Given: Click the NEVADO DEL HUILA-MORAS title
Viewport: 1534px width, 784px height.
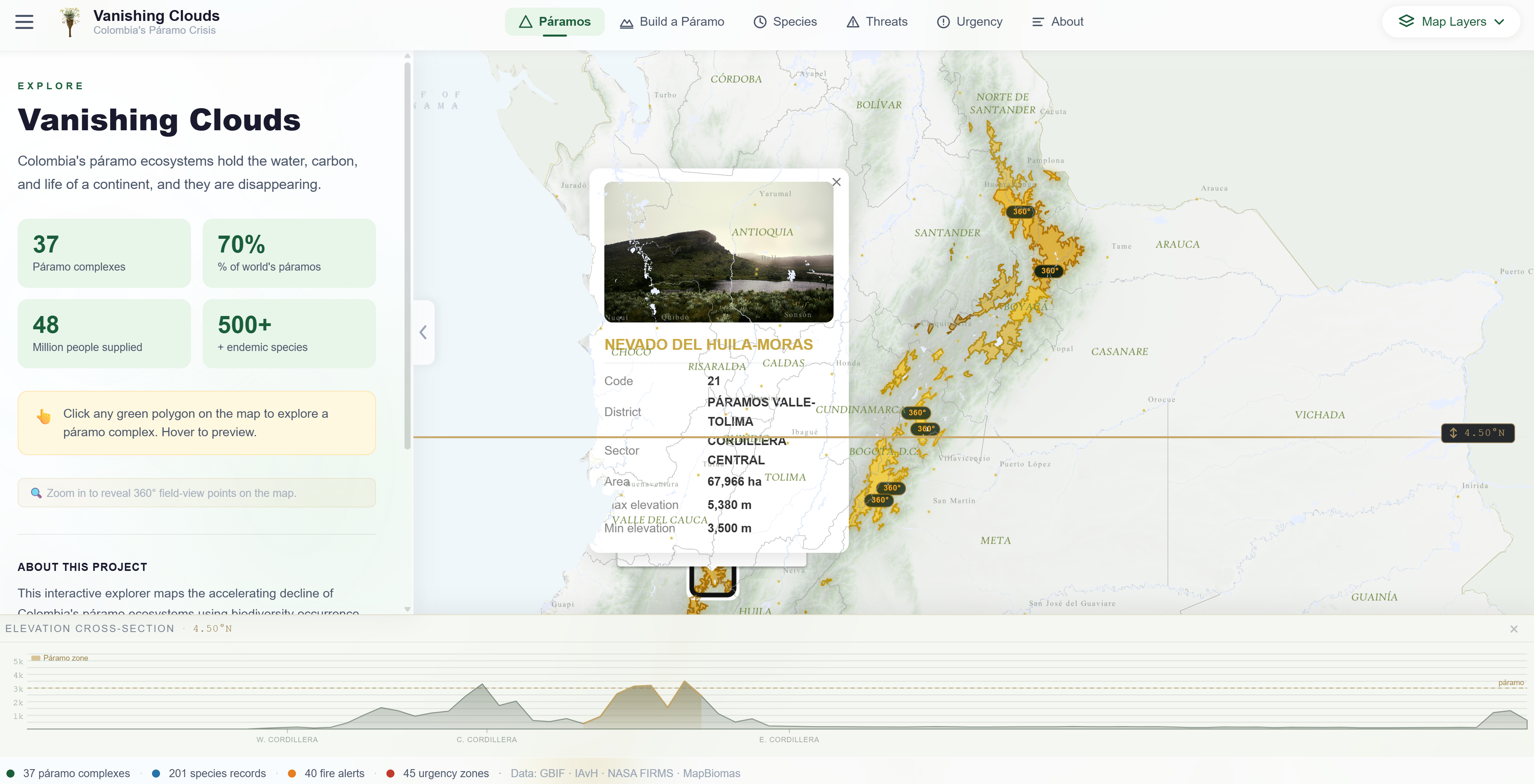Looking at the screenshot, I should pos(708,344).
